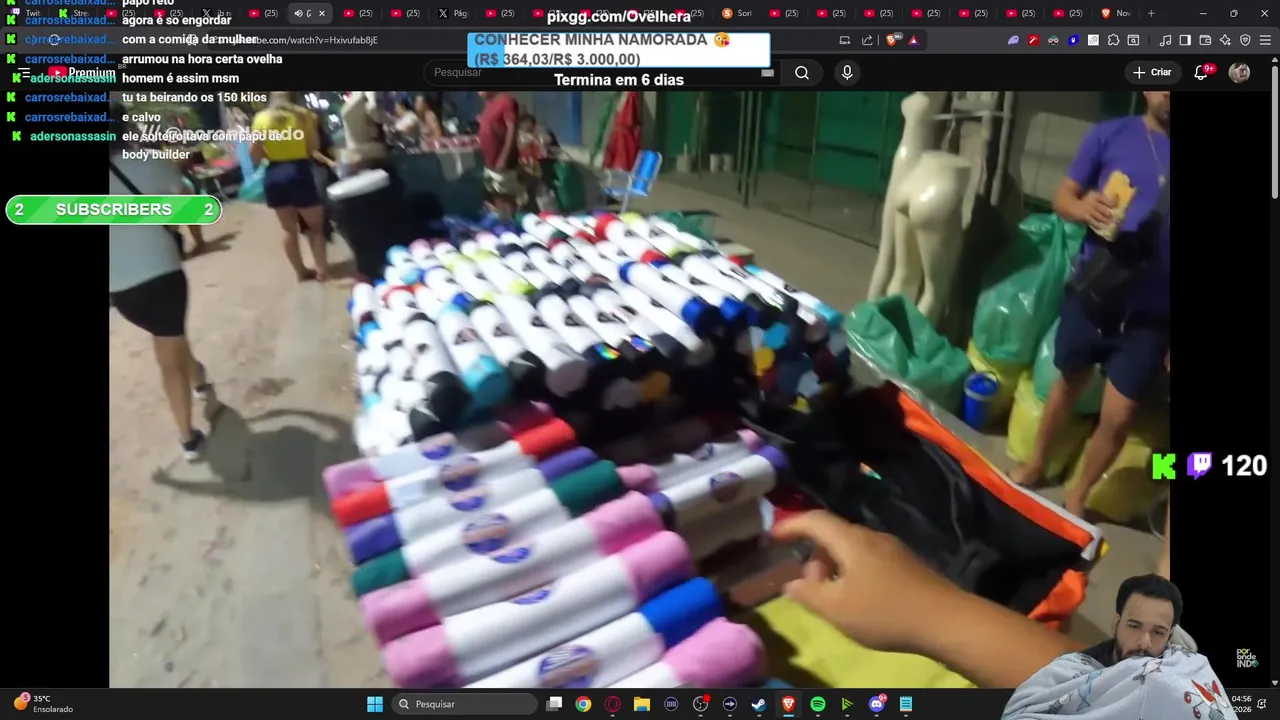Screen dimensions: 1280x720
Task: Click the blue mouse extension icon
Action: tap(1073, 40)
